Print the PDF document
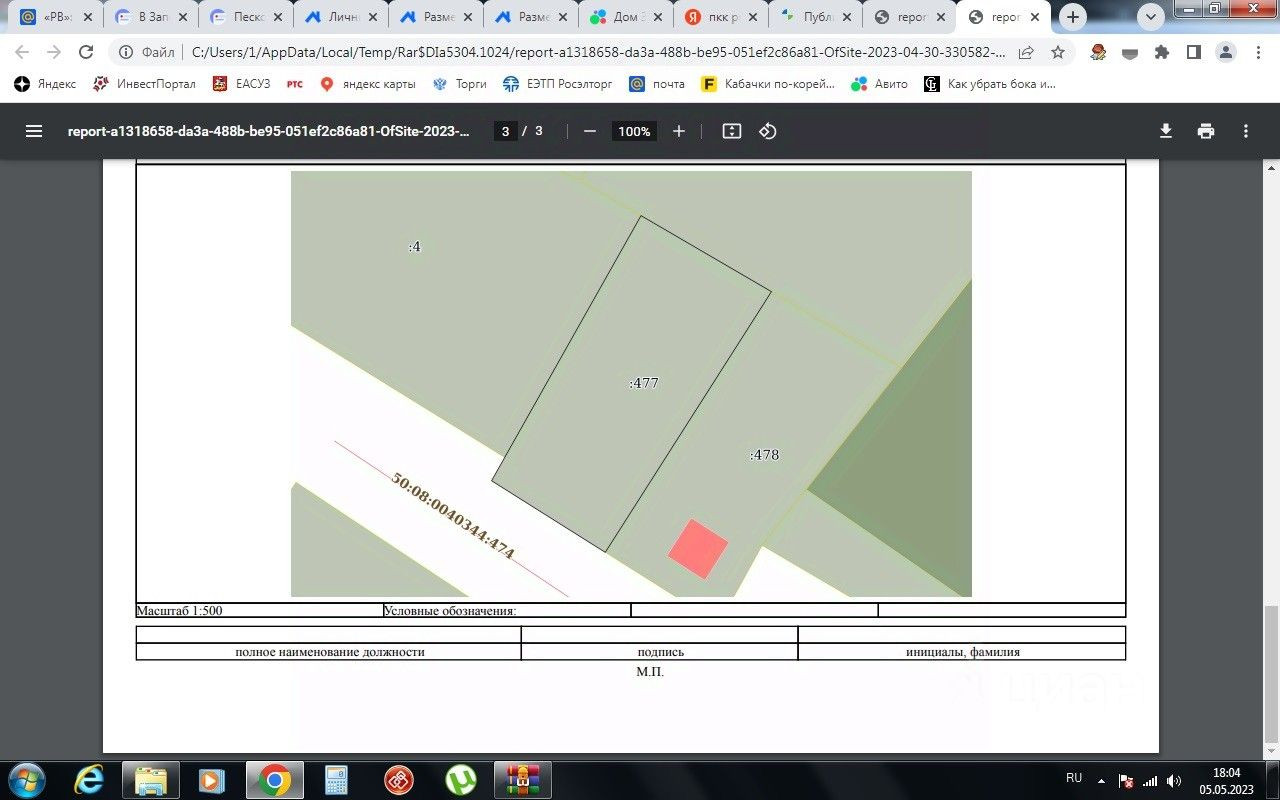Image resolution: width=1280 pixels, height=800 pixels. [x=1206, y=131]
